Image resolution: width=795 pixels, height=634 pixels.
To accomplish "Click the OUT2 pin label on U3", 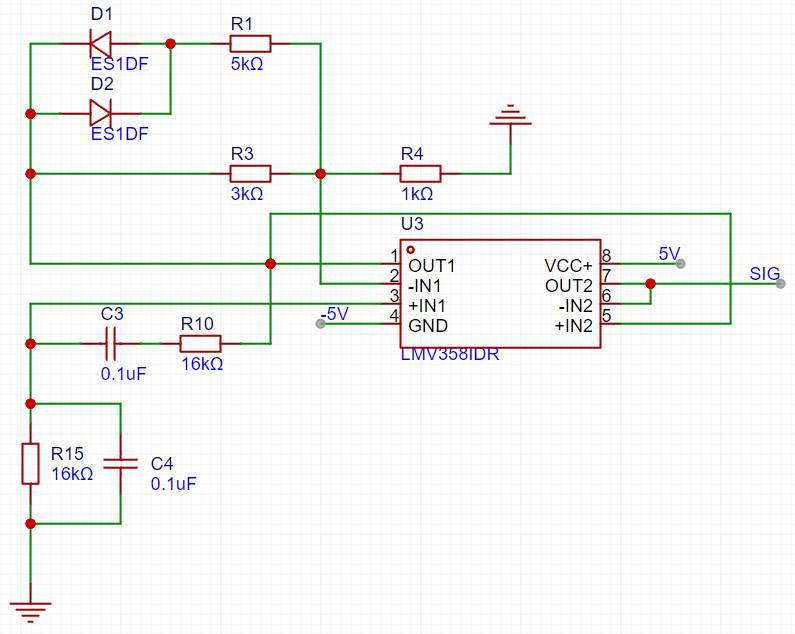I will click(569, 285).
